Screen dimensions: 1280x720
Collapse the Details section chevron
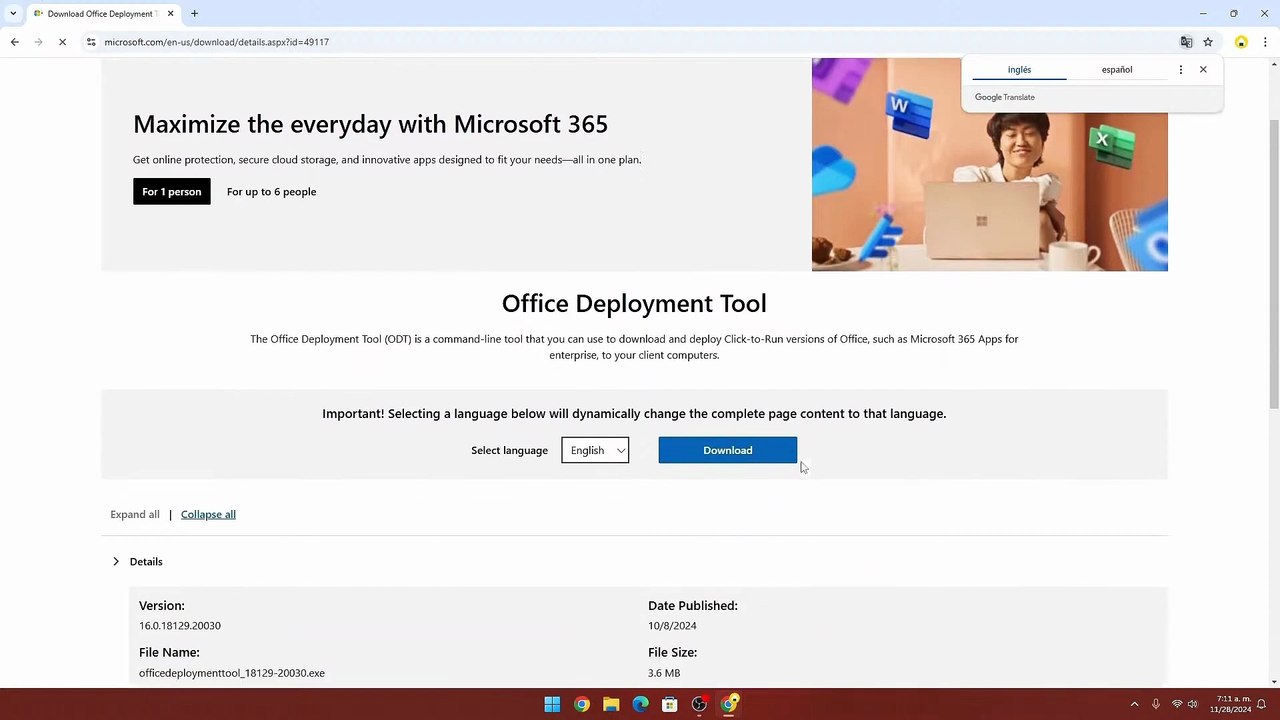pos(116,561)
